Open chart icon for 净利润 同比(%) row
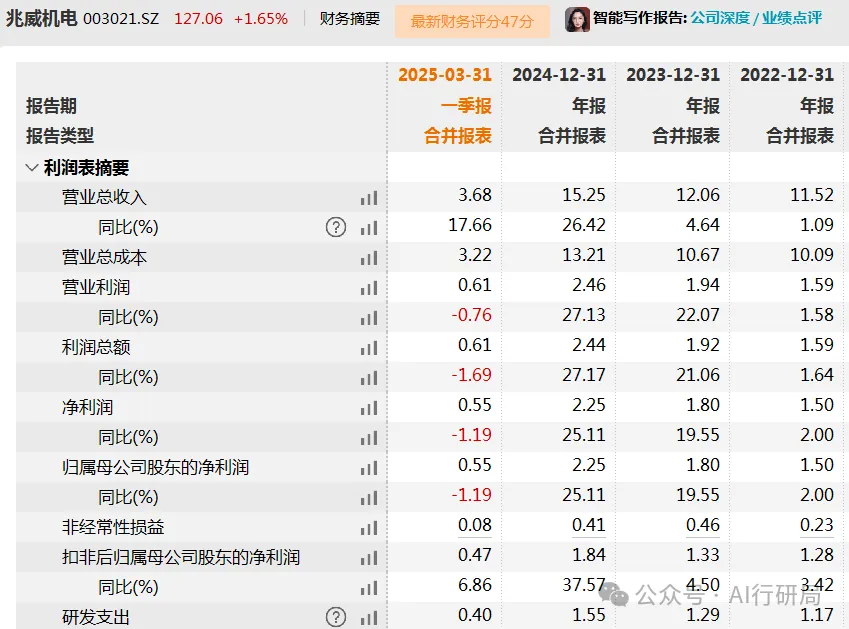Viewport: 849px width, 629px height. [369, 438]
